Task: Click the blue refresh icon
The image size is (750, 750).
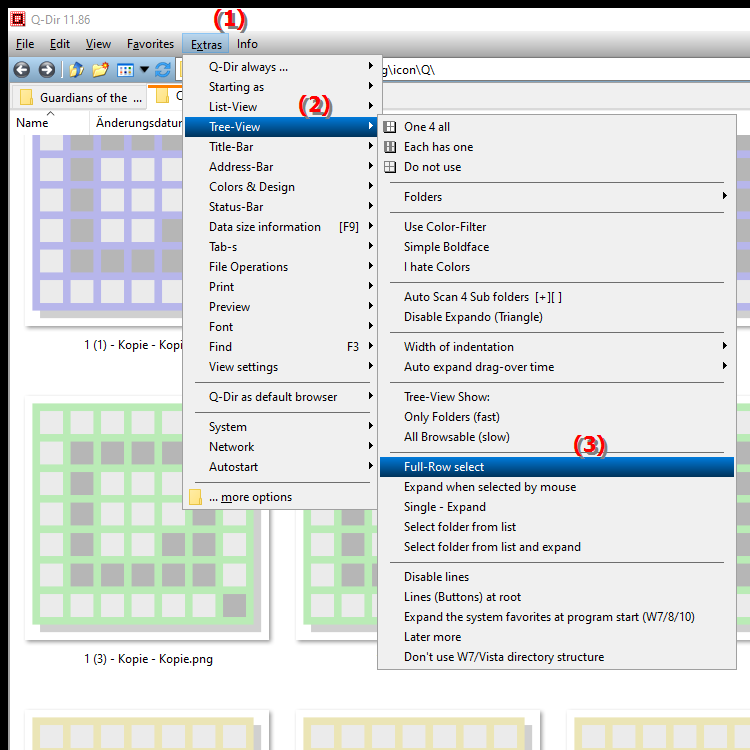Action: coord(162,70)
